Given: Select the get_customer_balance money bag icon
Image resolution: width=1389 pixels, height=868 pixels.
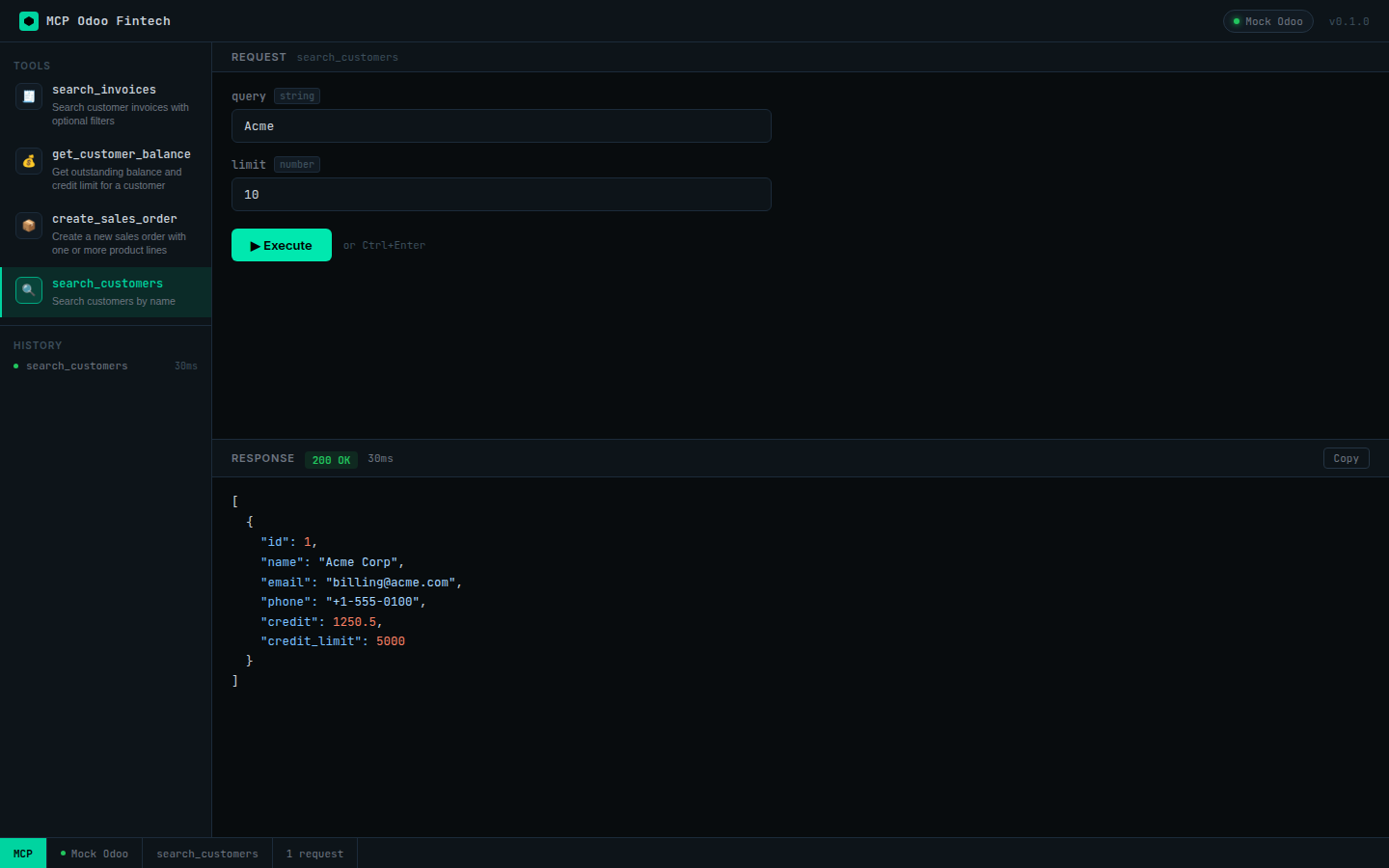Looking at the screenshot, I should 29,161.
